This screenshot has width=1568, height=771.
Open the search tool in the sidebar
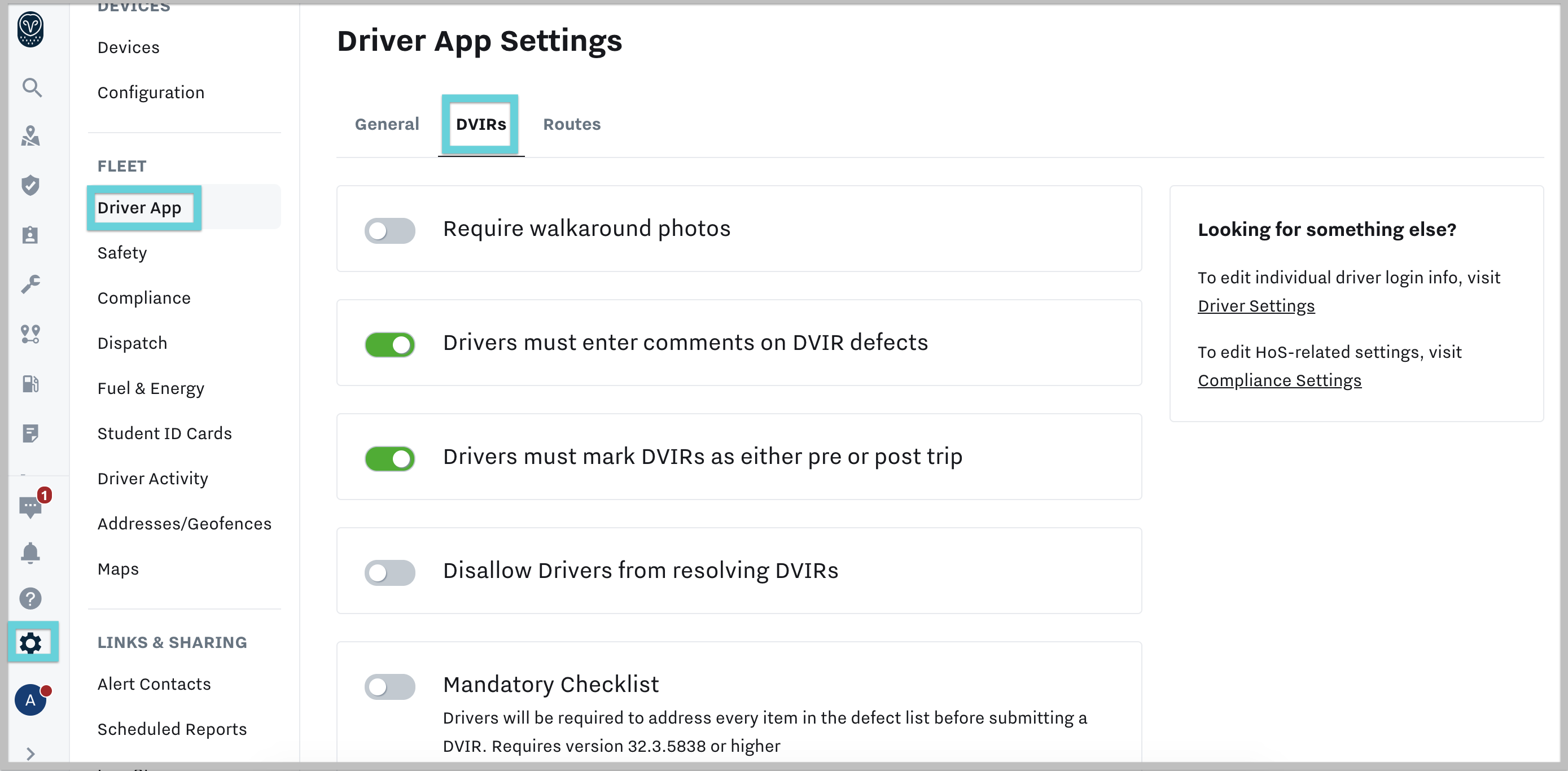coord(32,87)
